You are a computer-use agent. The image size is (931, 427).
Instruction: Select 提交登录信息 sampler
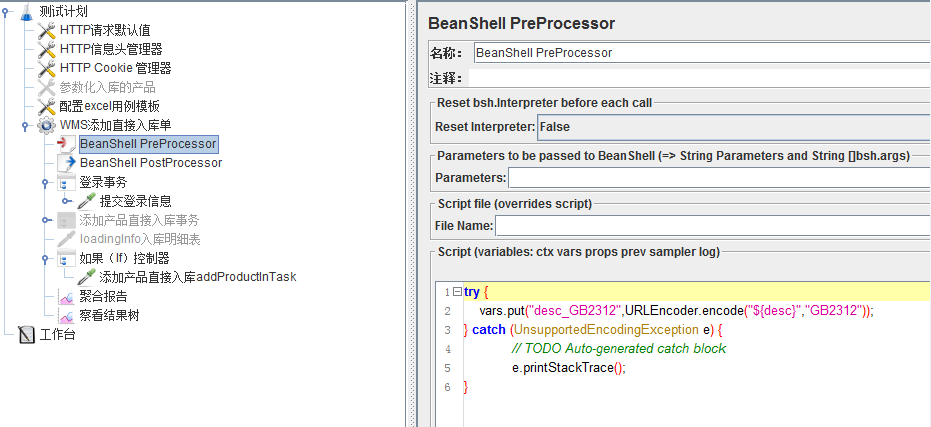pyautogui.click(x=135, y=201)
